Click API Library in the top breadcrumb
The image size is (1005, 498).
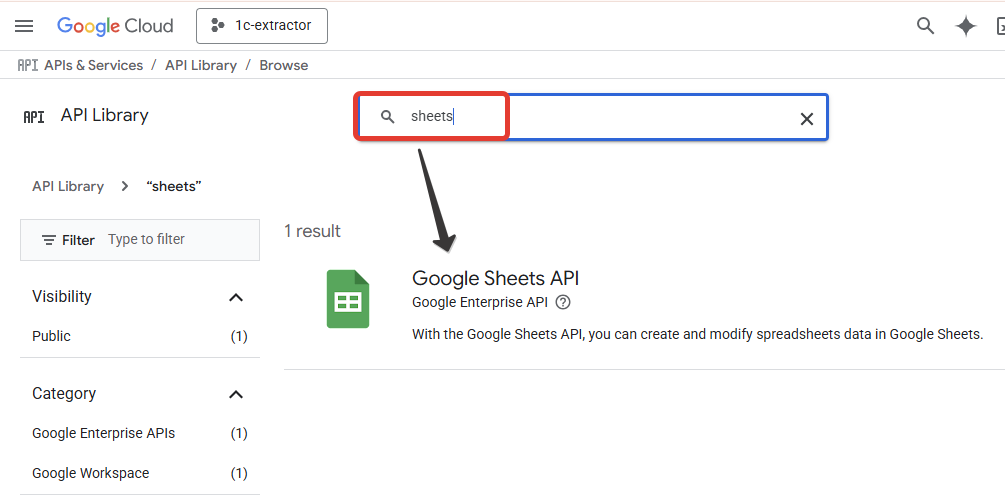(x=201, y=65)
